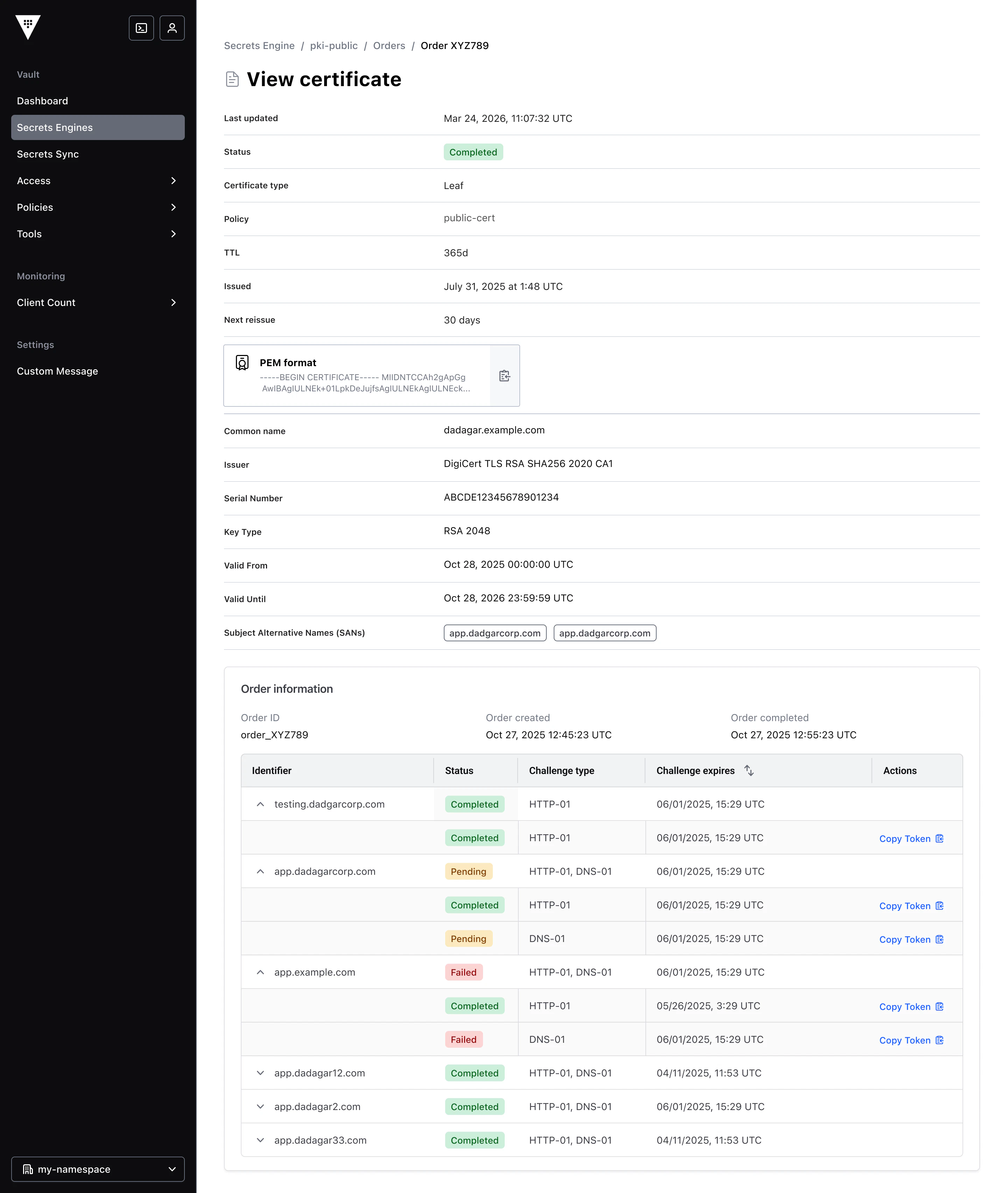Copy Token for testing.dadgarcorp.com HTTP-01 challenge
The image size is (1008, 1193).
[911, 839]
